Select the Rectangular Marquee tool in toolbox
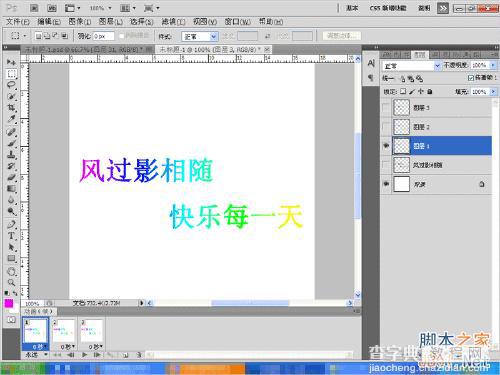Image resolution: width=500 pixels, height=375 pixels. 11,74
